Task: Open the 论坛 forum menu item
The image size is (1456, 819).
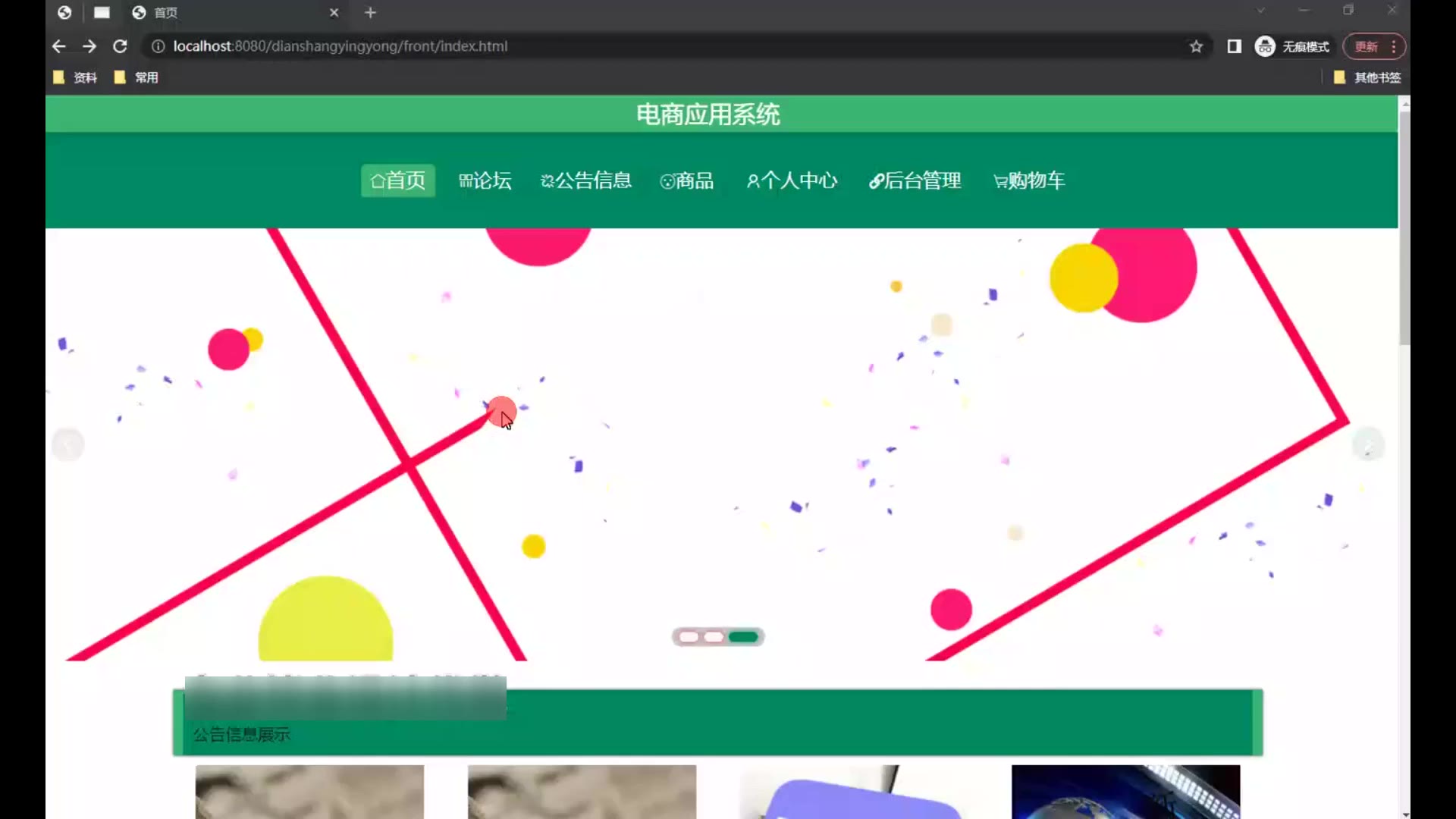Action: [x=485, y=180]
